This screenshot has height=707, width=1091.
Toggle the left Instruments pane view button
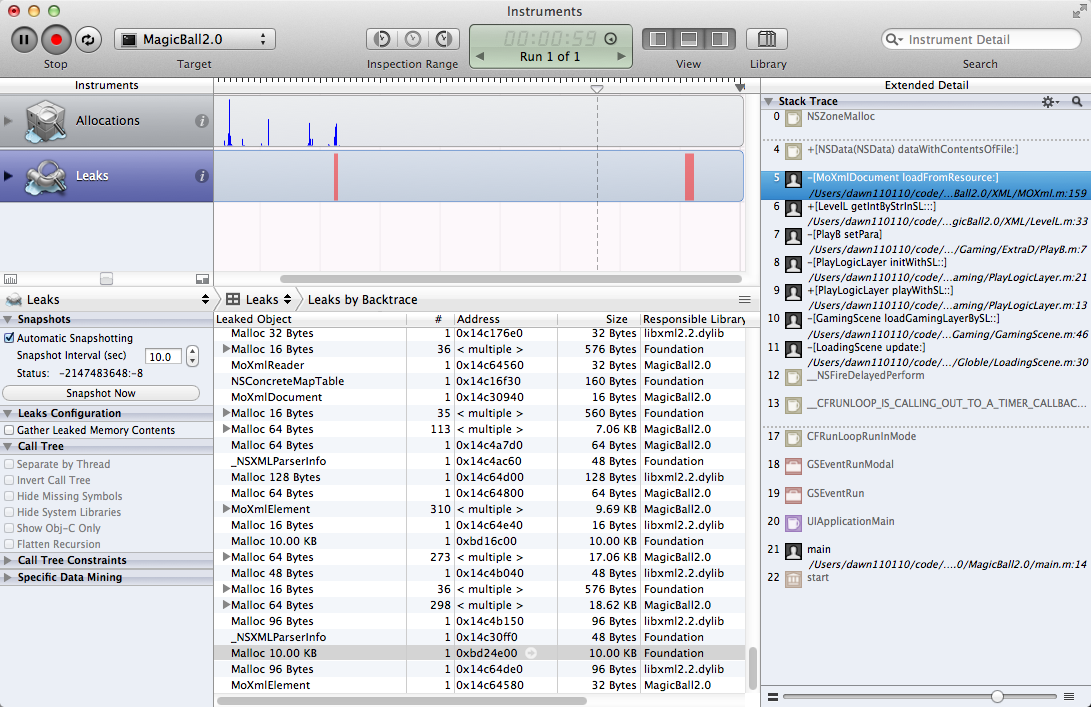click(658, 39)
